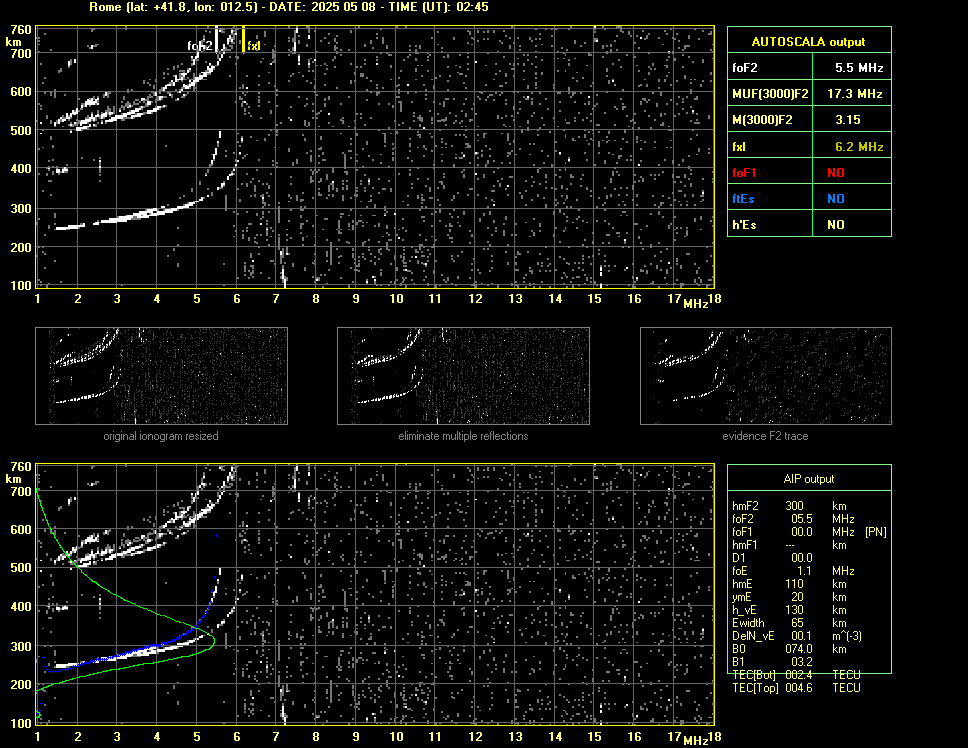
Task: Click the MHz axis label on upper plot
Action: coord(695,304)
